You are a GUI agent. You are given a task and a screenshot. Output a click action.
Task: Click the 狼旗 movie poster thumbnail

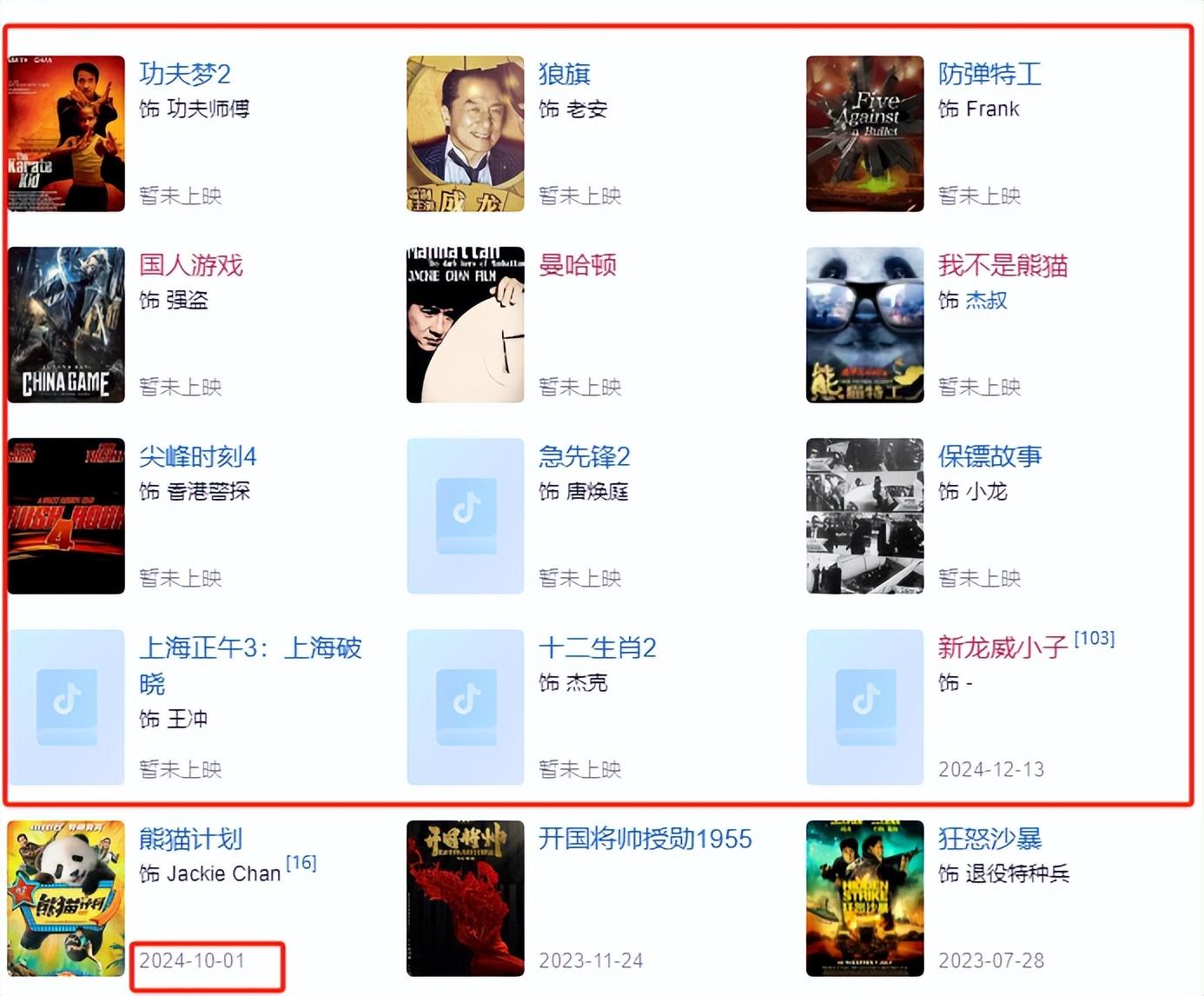(x=466, y=134)
